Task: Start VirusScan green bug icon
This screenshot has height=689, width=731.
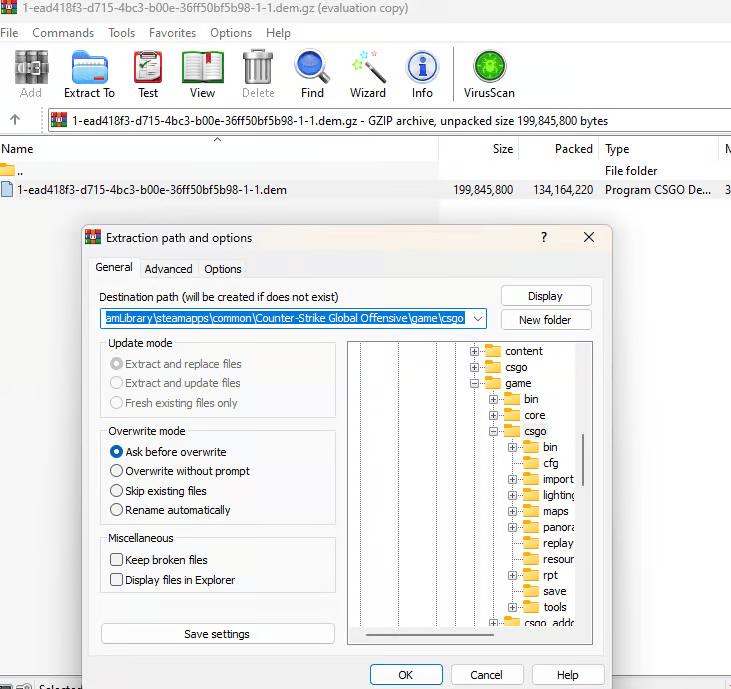Action: coord(489,67)
